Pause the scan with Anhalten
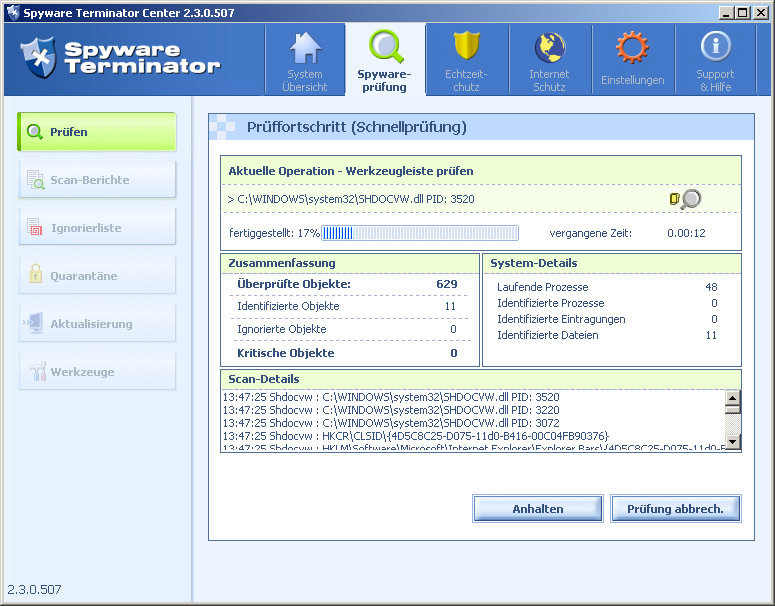The height and width of the screenshot is (606, 775). click(538, 509)
